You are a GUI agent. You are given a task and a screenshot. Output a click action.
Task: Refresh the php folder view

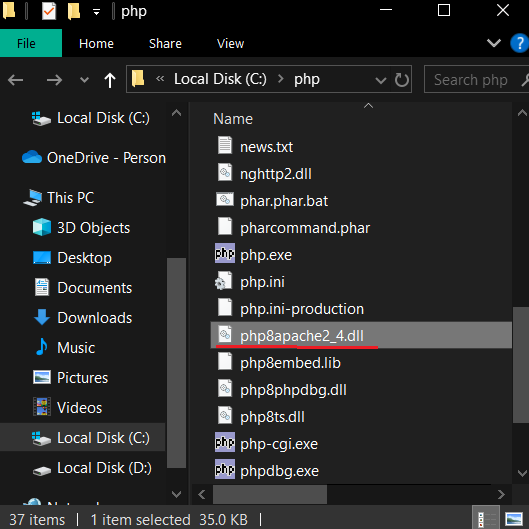pyautogui.click(x=401, y=80)
